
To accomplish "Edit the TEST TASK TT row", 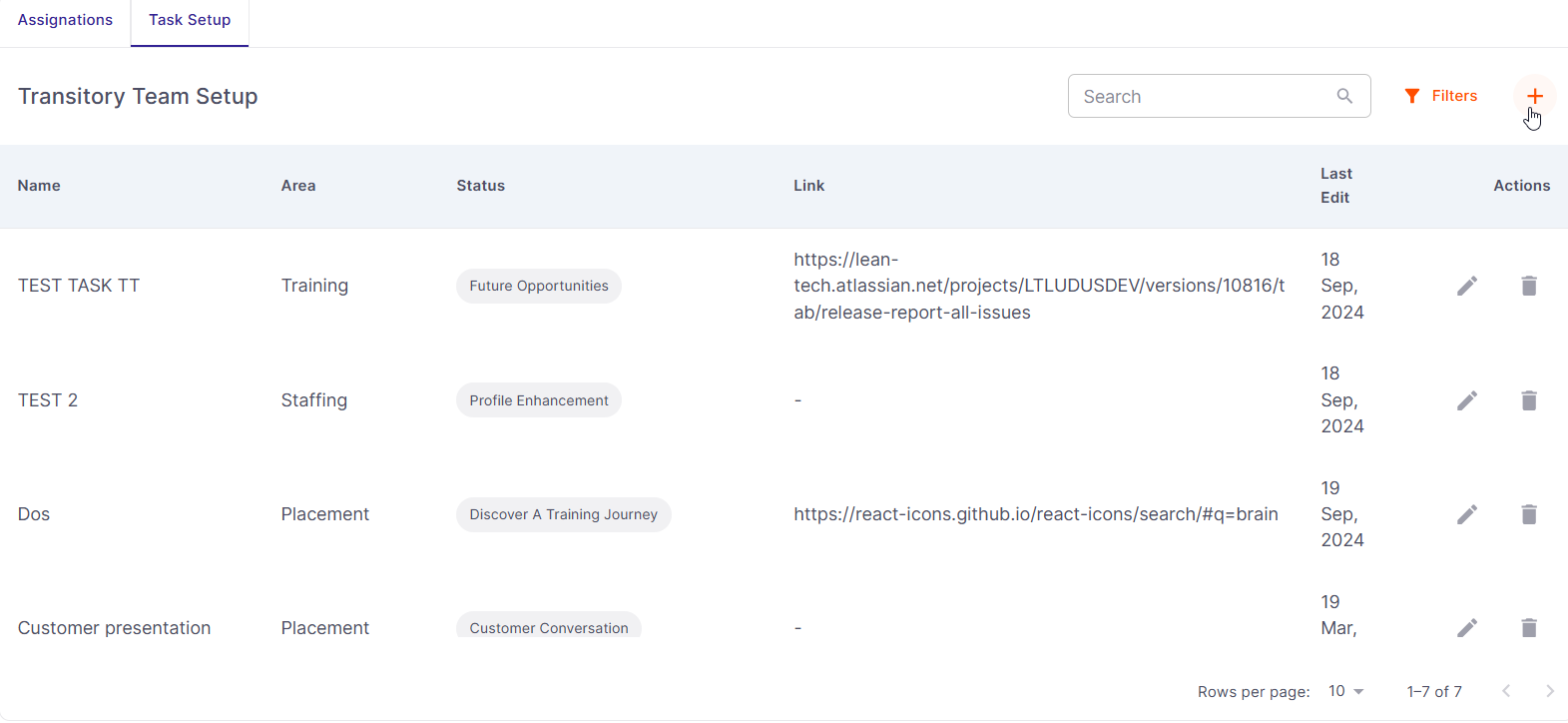I will click(x=1466, y=286).
